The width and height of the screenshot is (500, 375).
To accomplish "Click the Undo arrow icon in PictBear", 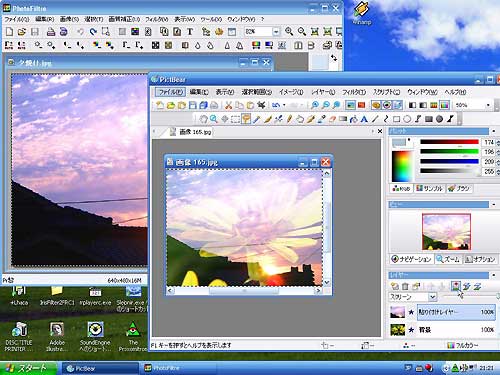I will (x=276, y=105).
